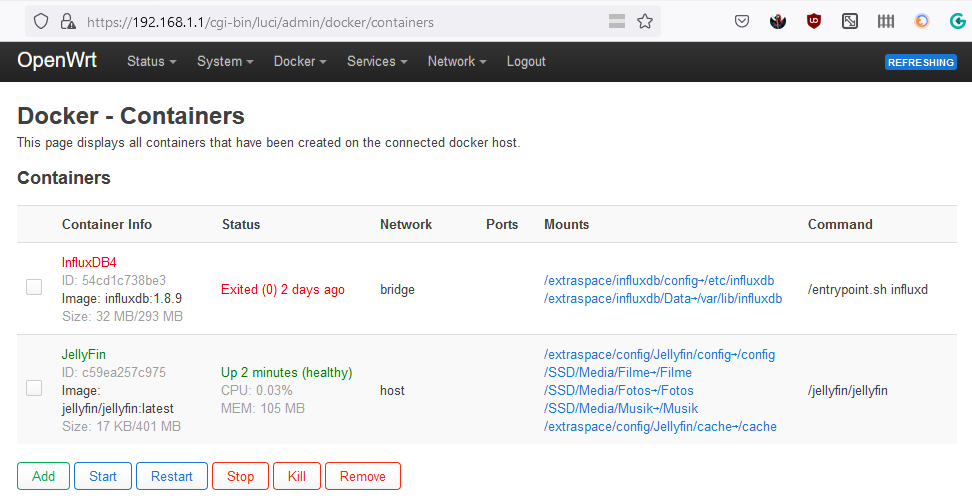Open mount /SSD/Media/Filme→/Filme

point(618,373)
